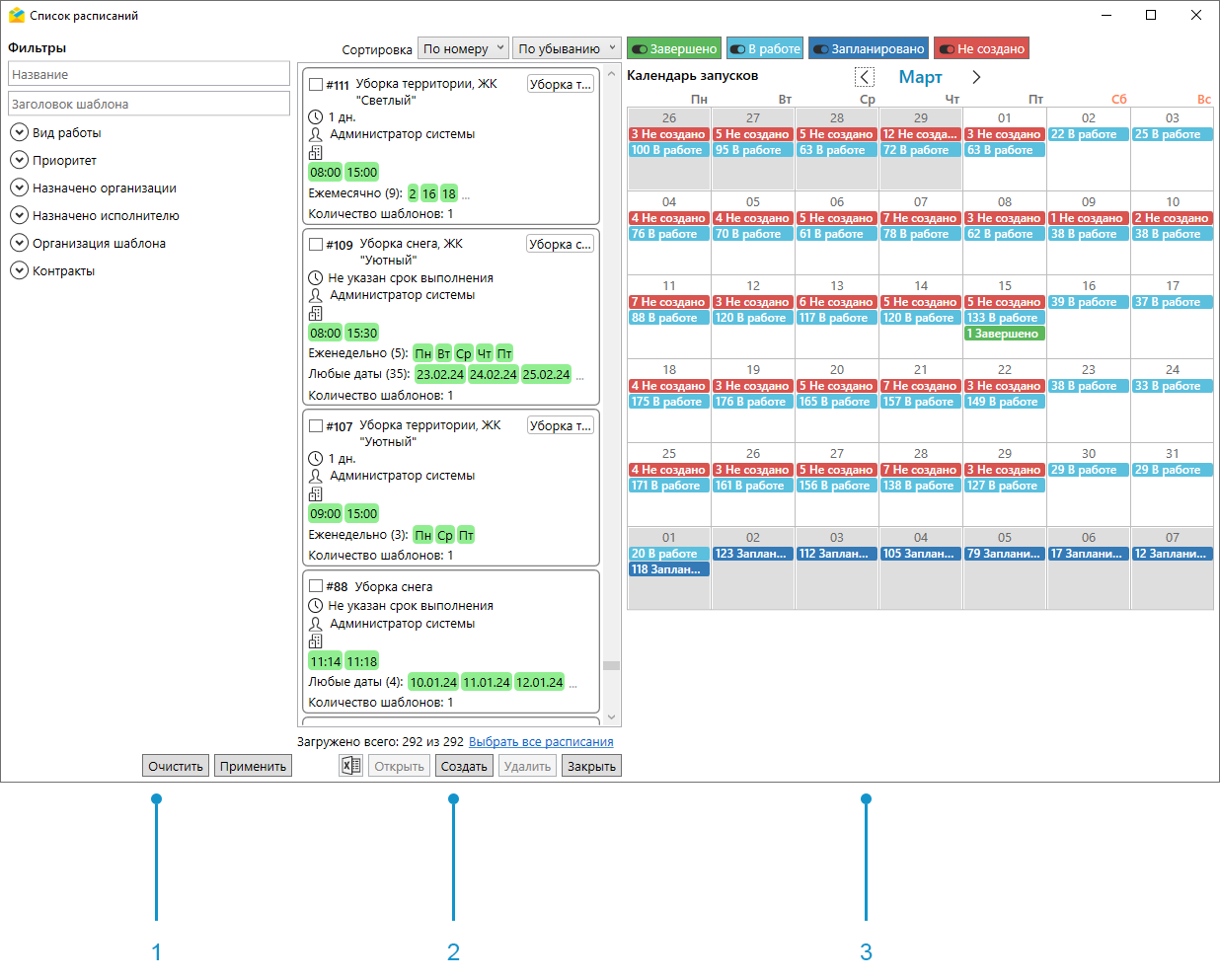The height and width of the screenshot is (980, 1220).
Task: Click clock icon in schedule #88
Action: point(316,606)
